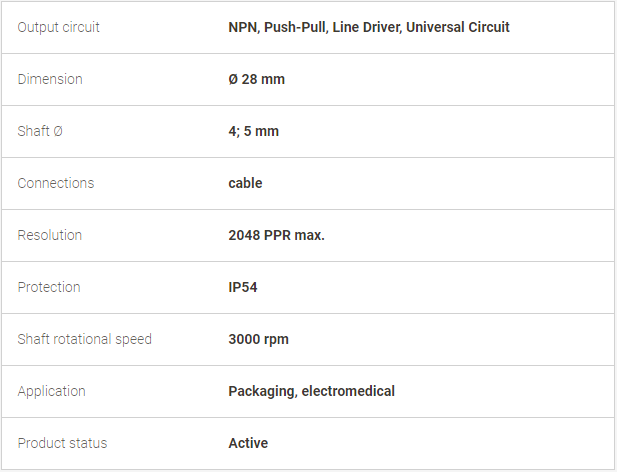Click the Application row label

[52, 391]
